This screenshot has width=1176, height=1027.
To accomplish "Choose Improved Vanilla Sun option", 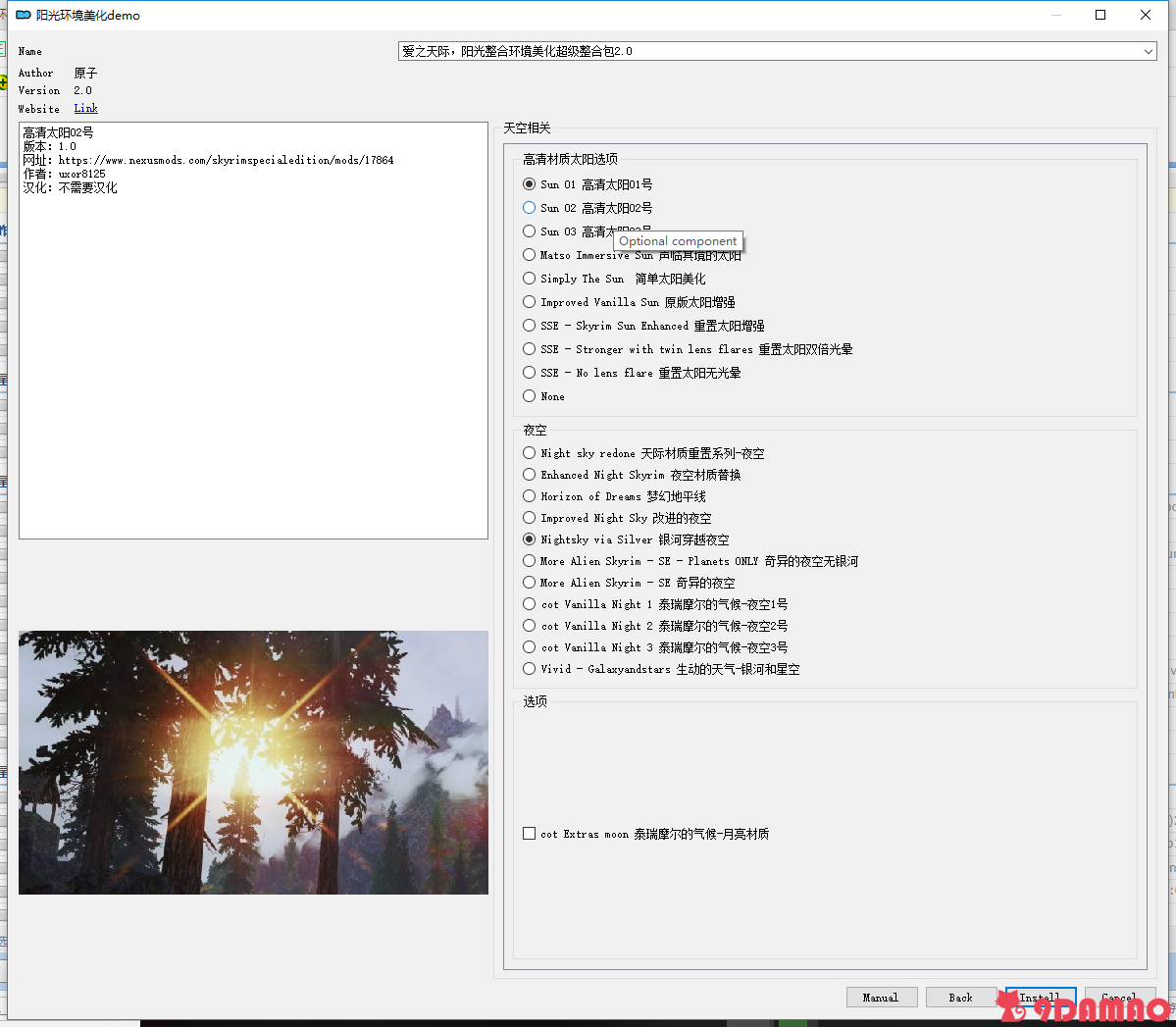I will pyautogui.click(x=530, y=302).
